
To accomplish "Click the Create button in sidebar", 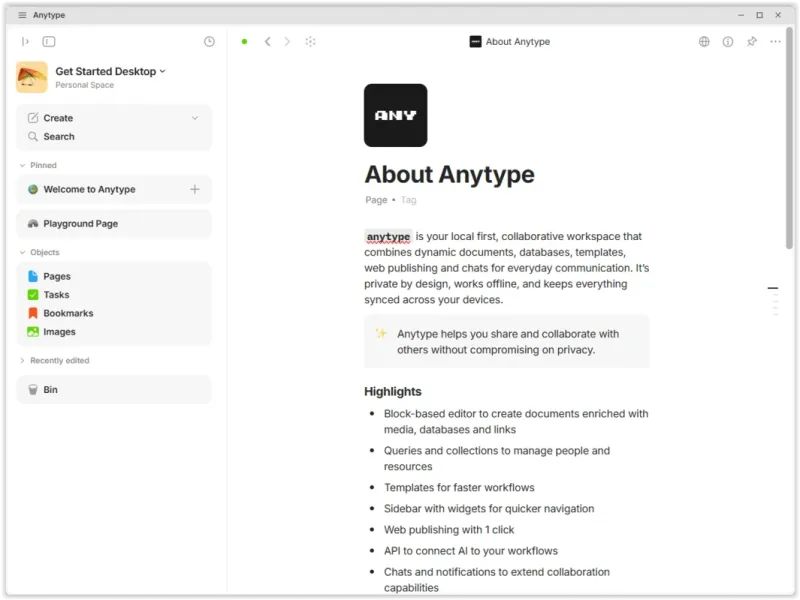I will [x=58, y=118].
